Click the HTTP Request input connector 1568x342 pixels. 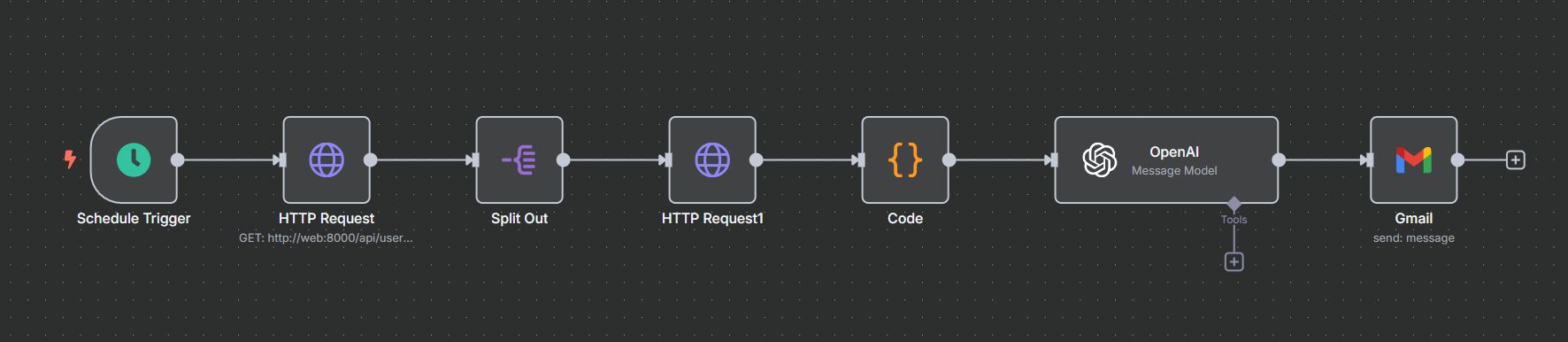pos(282,160)
